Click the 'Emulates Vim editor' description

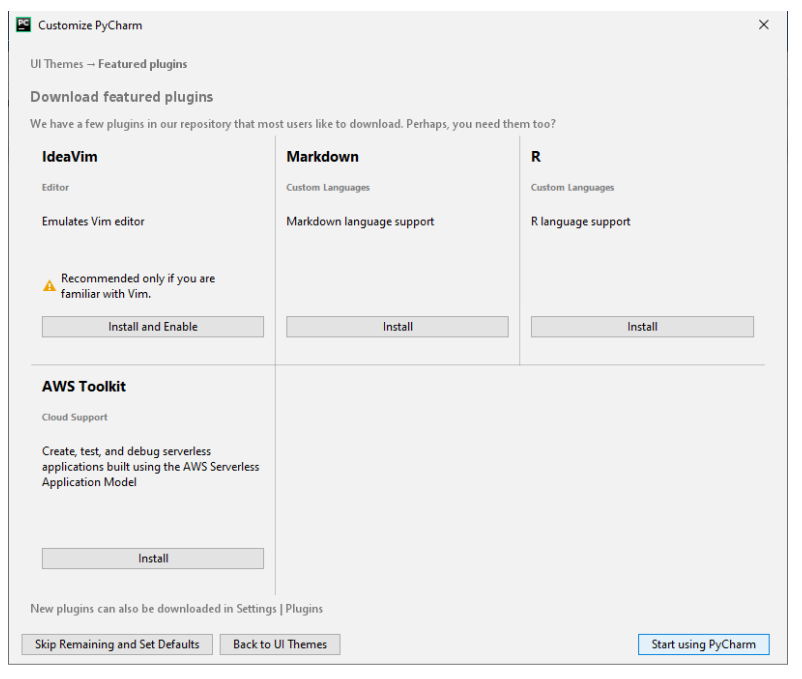click(x=93, y=221)
